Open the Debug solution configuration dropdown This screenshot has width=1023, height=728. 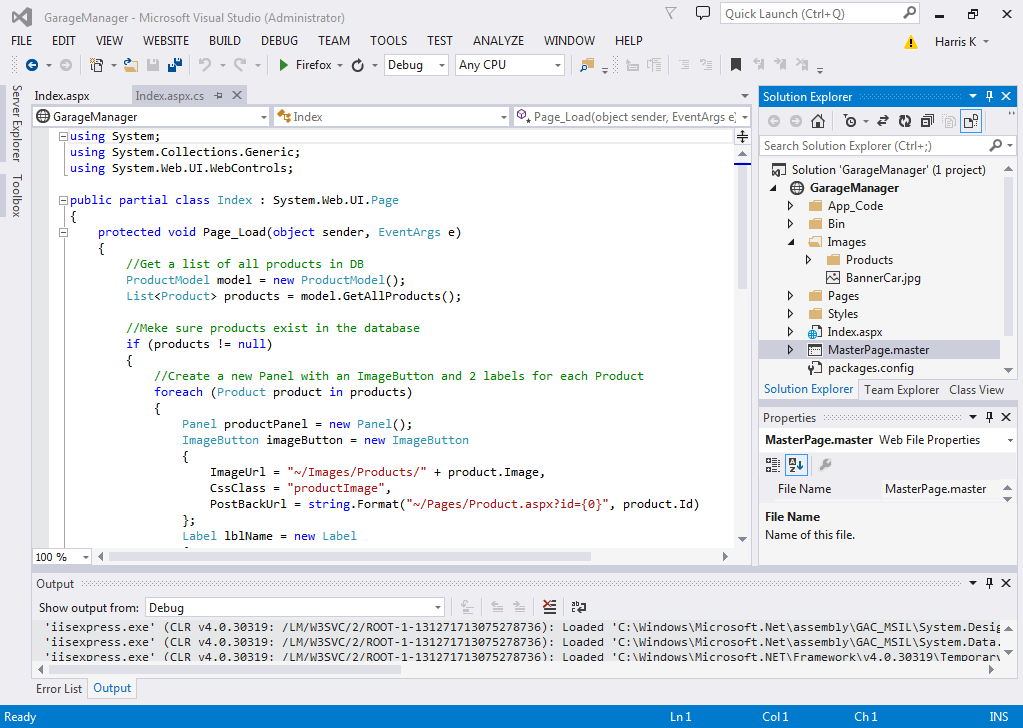click(416, 65)
